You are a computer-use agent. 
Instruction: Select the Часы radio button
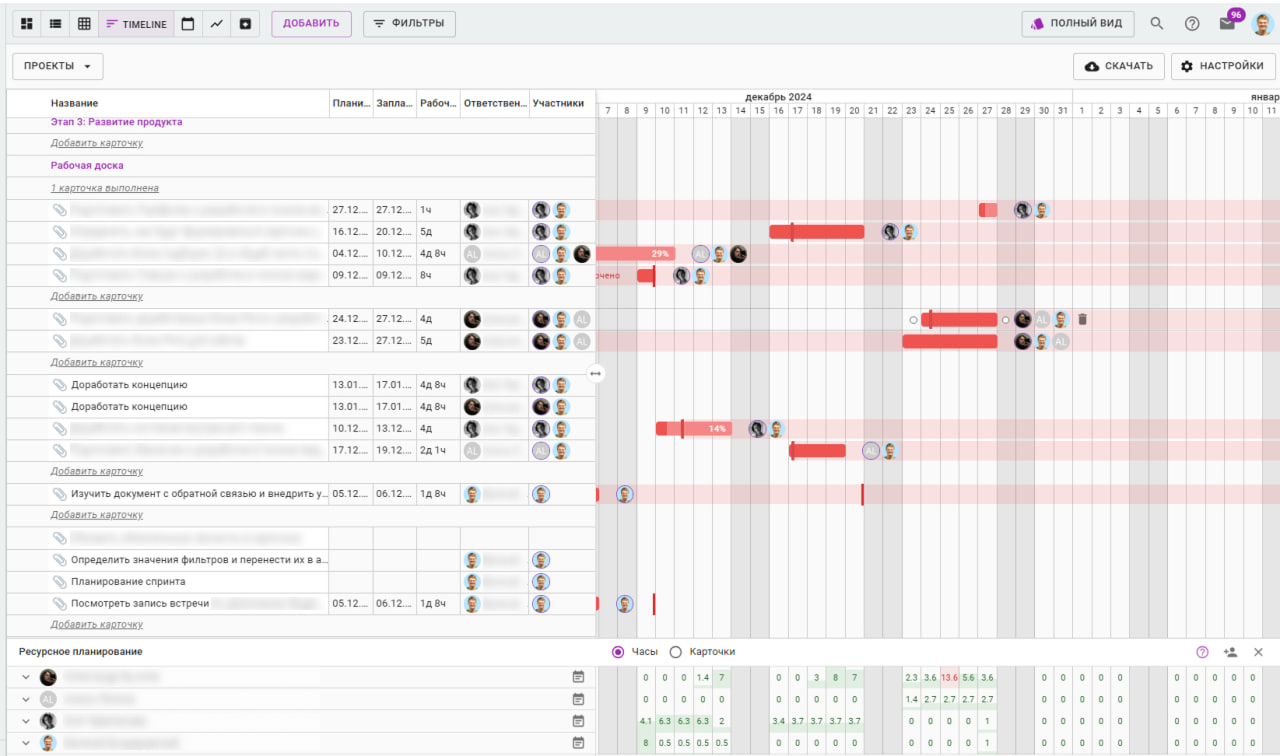(618, 652)
